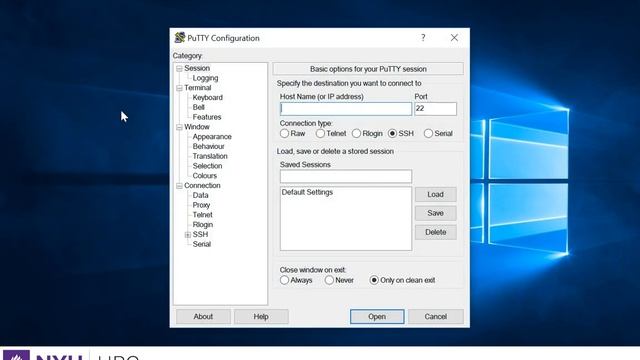Open the Keyboard category
640x360 pixels.
point(207,98)
